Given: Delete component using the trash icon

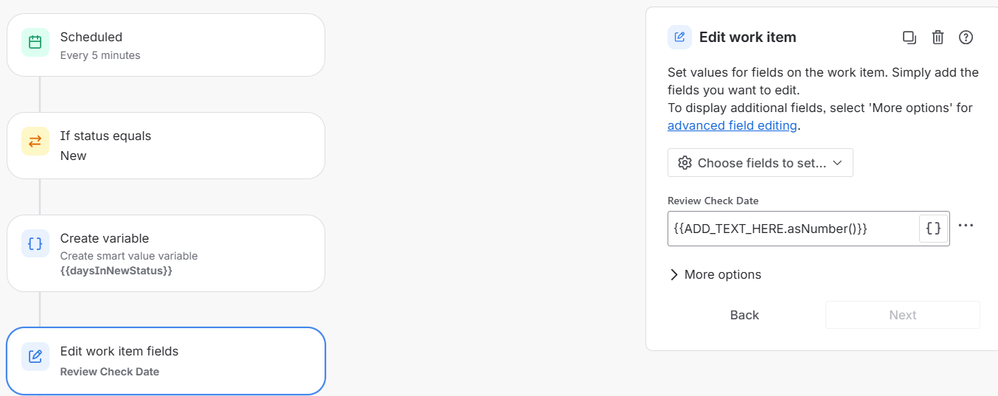Looking at the screenshot, I should click(x=938, y=38).
